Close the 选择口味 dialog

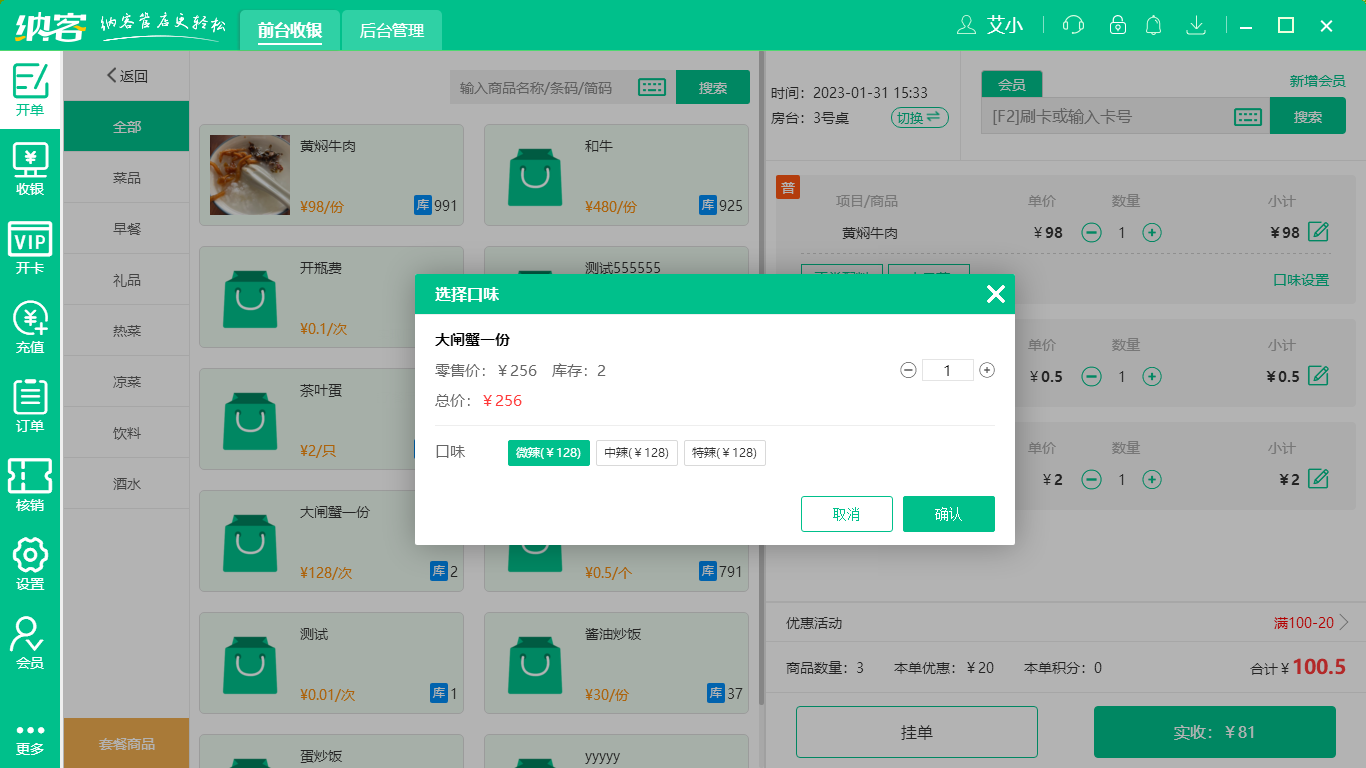coord(995,294)
